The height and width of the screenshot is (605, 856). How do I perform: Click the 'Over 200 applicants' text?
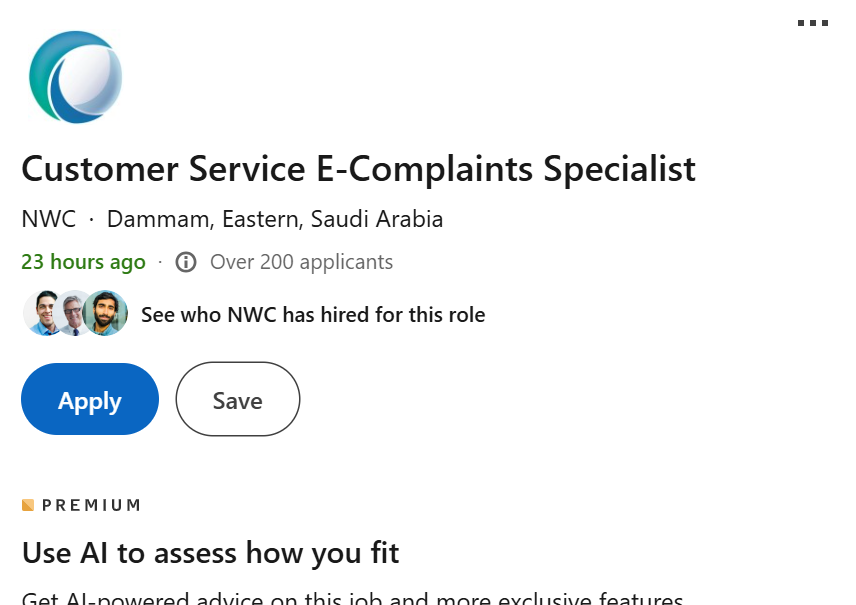pos(301,263)
